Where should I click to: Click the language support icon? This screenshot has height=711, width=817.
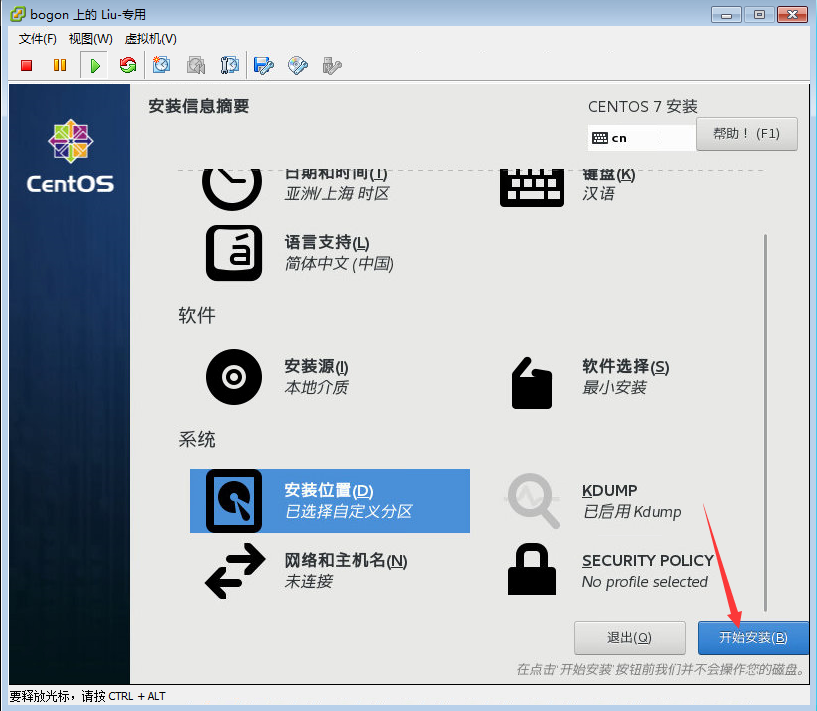point(234,253)
